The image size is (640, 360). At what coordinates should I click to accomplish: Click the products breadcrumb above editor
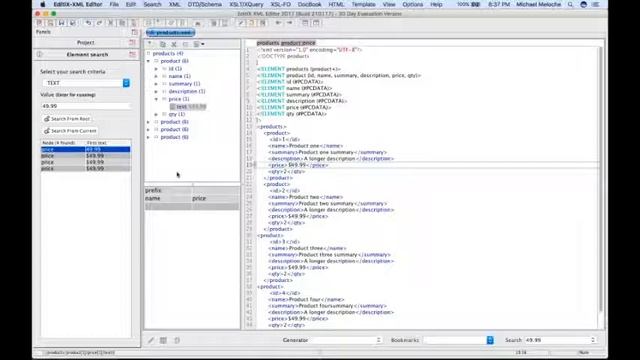(268, 43)
